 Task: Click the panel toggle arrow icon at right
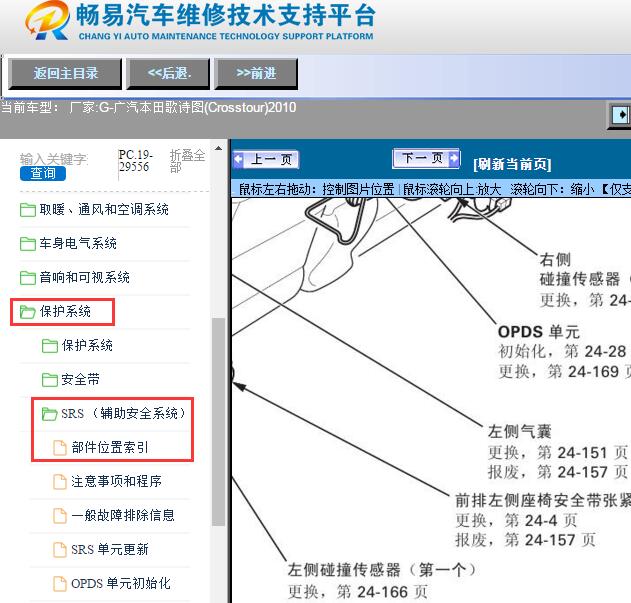[621, 115]
